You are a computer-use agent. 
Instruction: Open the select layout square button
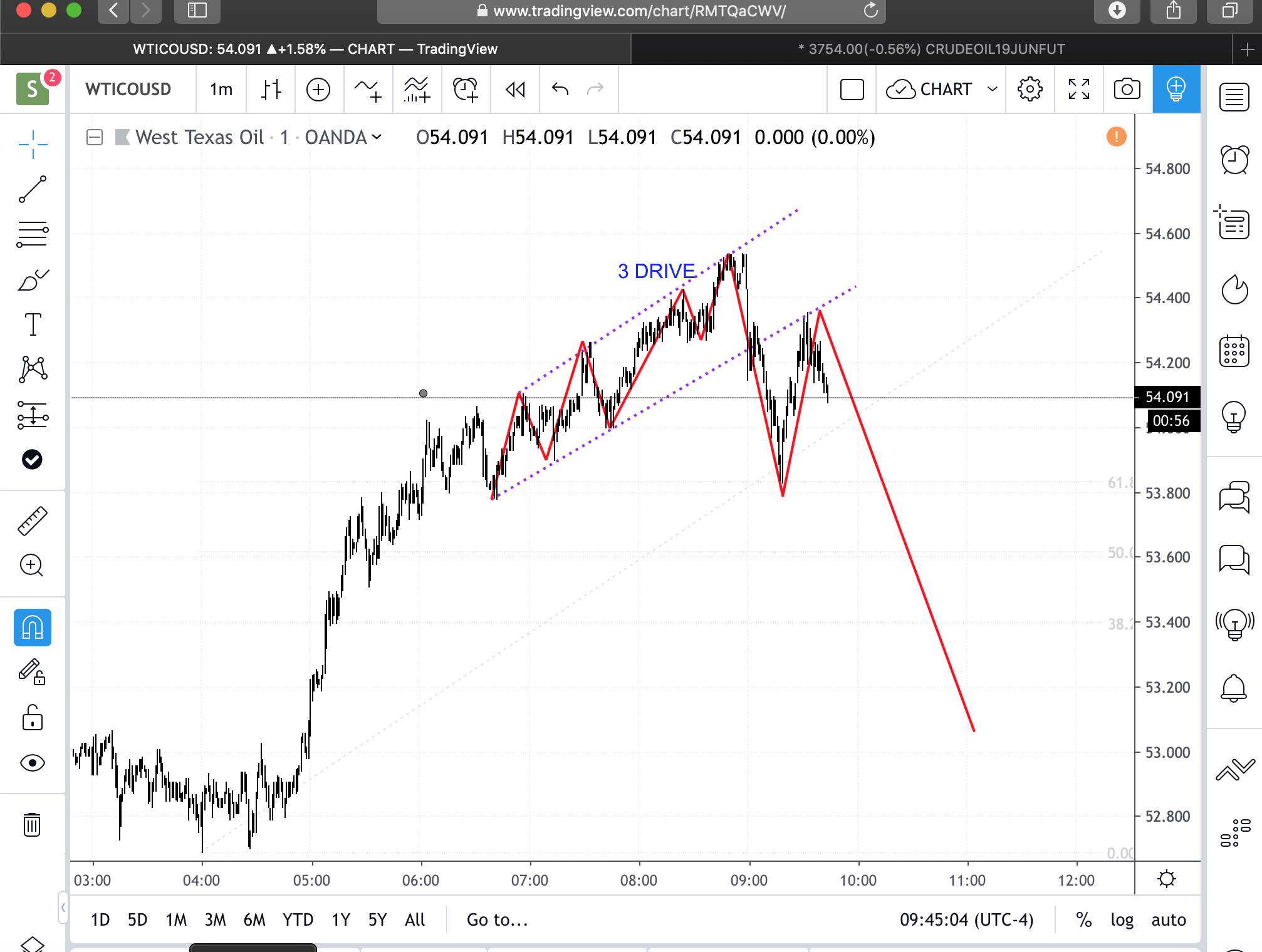pyautogui.click(x=852, y=90)
